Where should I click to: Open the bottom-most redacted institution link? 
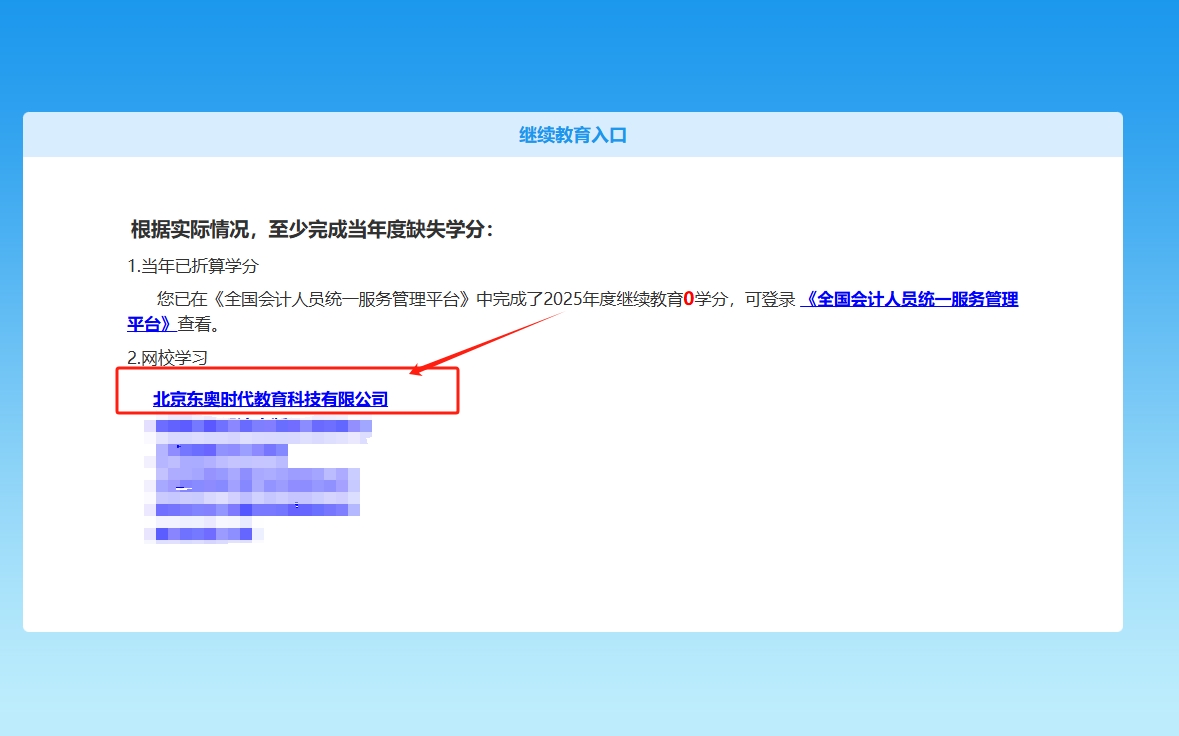pos(210,534)
